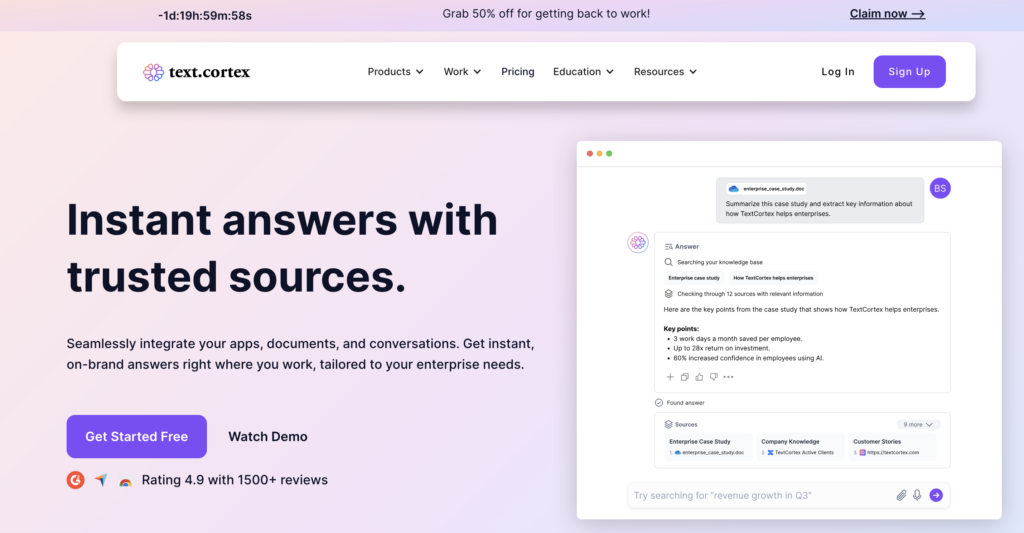The image size is (1024, 533).
Task: Click the copy icon under the answer
Action: [x=684, y=377]
